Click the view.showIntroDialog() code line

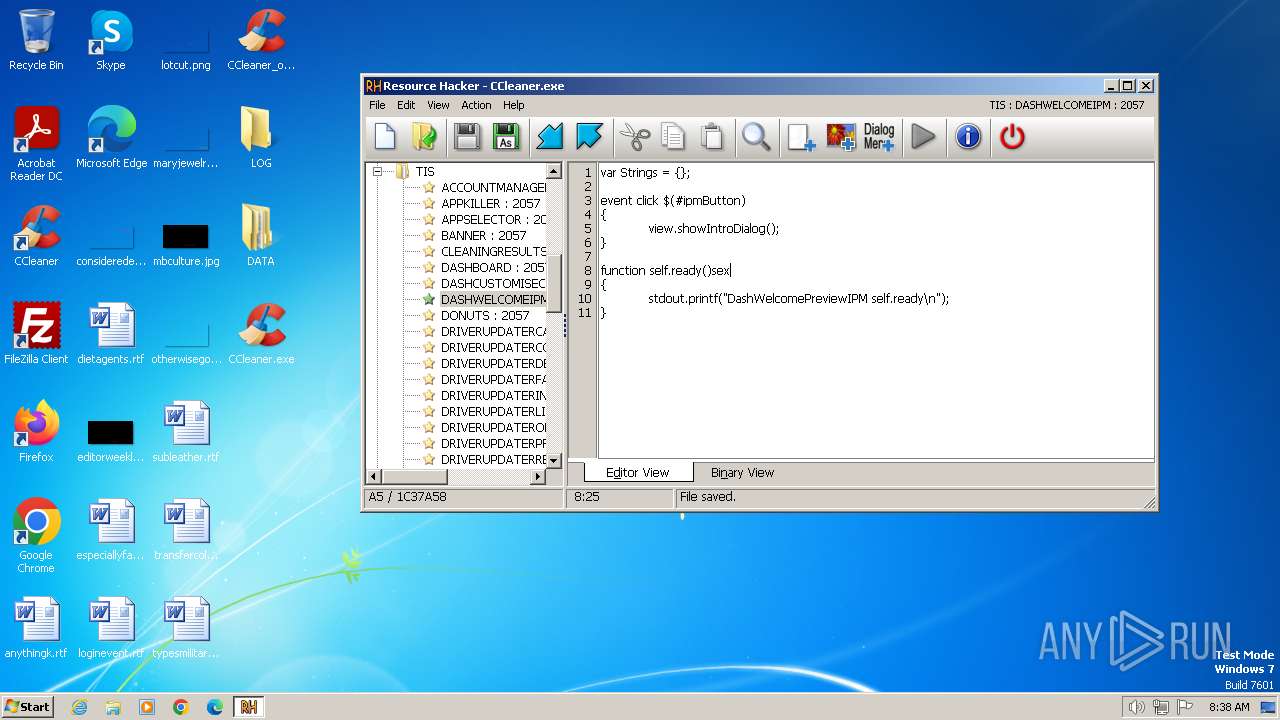pos(713,228)
